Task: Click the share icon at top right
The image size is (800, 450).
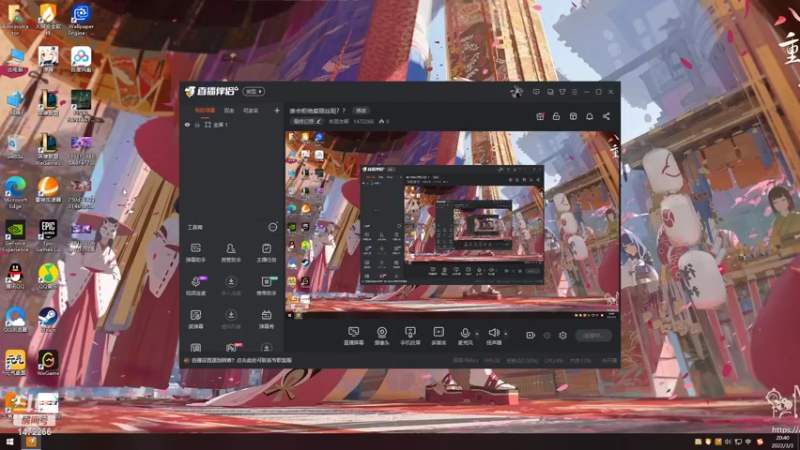Action: pos(606,116)
